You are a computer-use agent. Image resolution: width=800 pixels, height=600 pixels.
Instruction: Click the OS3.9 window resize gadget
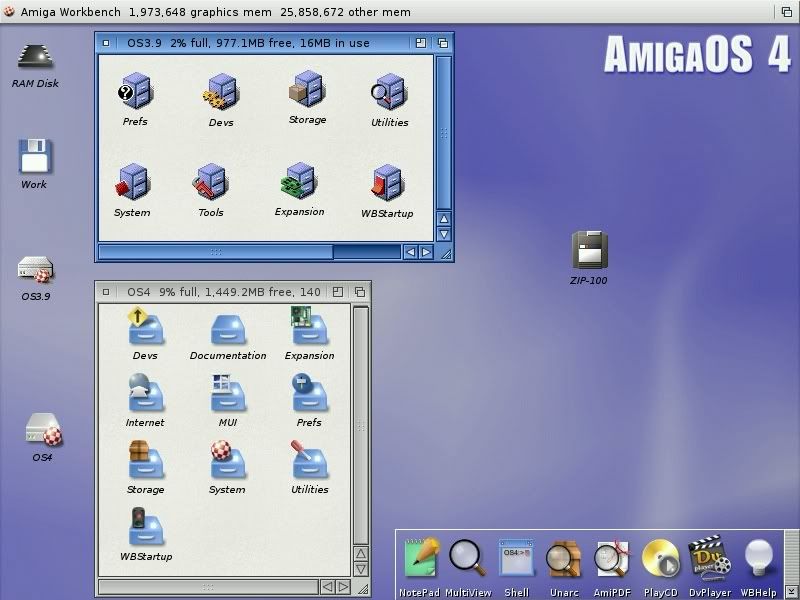(445, 253)
